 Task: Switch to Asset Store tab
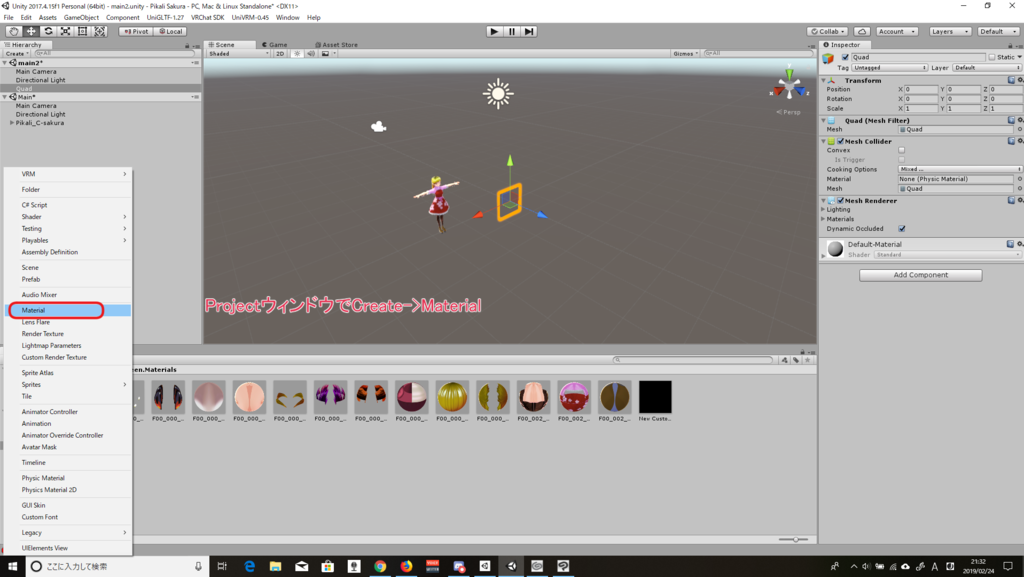click(336, 44)
